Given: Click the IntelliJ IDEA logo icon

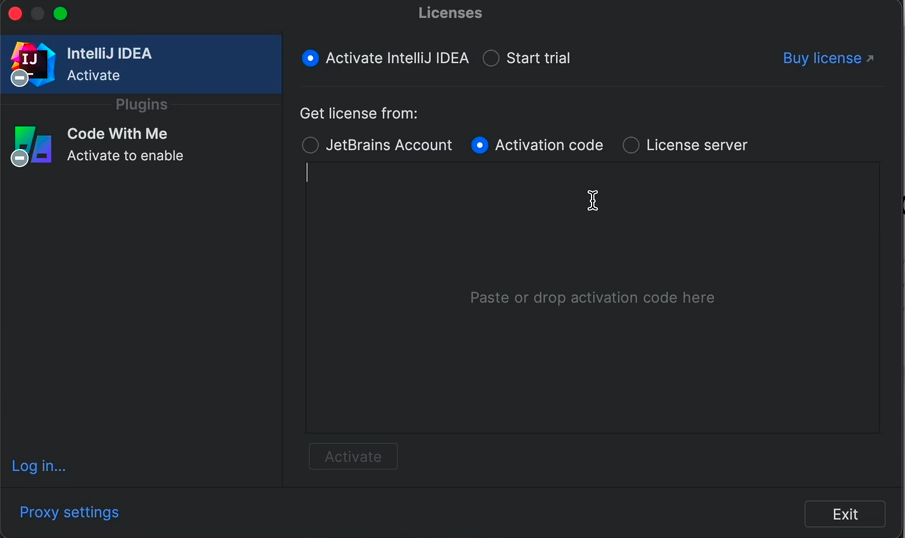Looking at the screenshot, I should click(33, 63).
